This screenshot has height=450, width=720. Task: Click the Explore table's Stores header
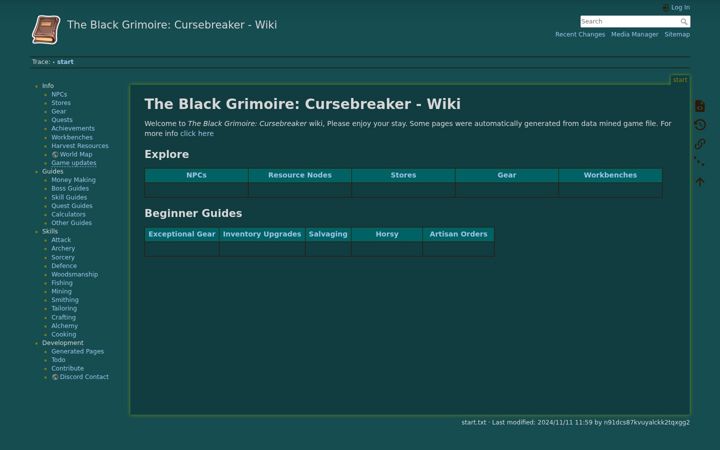[403, 175]
